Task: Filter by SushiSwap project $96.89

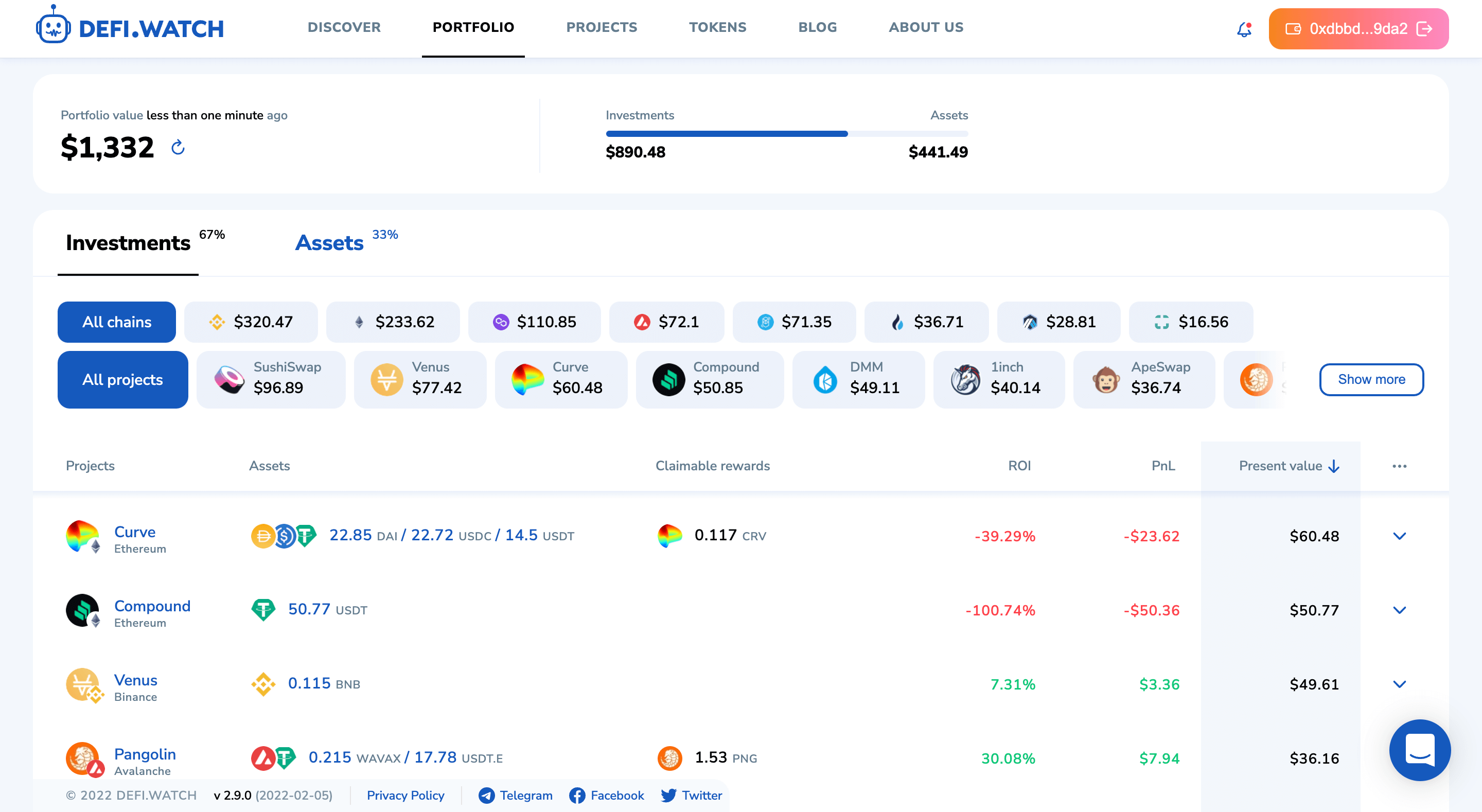Action: pos(271,380)
